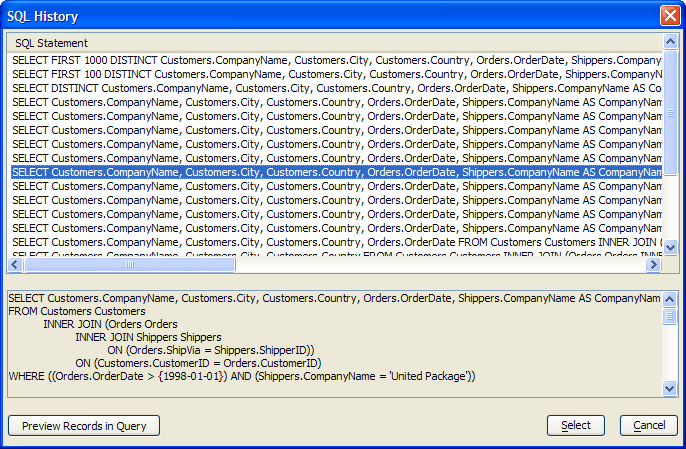Select the SELECT FIRST 1000 DISTINCT statement

click(x=336, y=60)
